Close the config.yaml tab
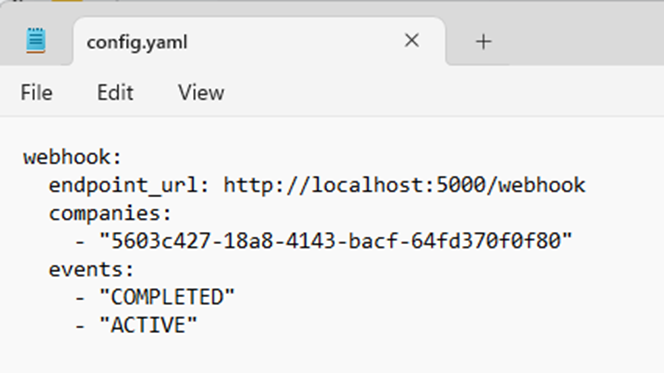This screenshot has width=664, height=373. pyautogui.click(x=412, y=41)
